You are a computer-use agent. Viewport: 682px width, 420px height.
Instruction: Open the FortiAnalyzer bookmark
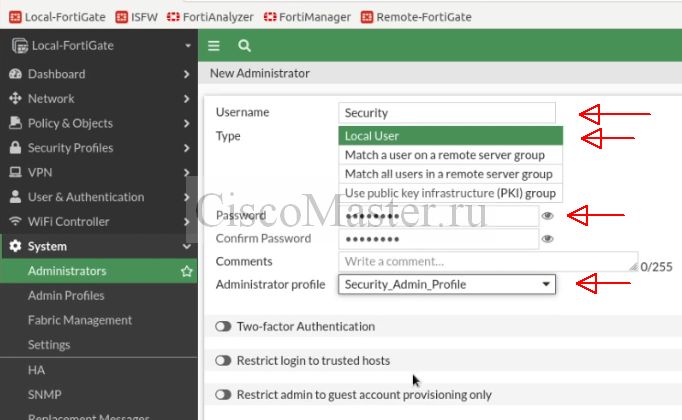pos(210,17)
